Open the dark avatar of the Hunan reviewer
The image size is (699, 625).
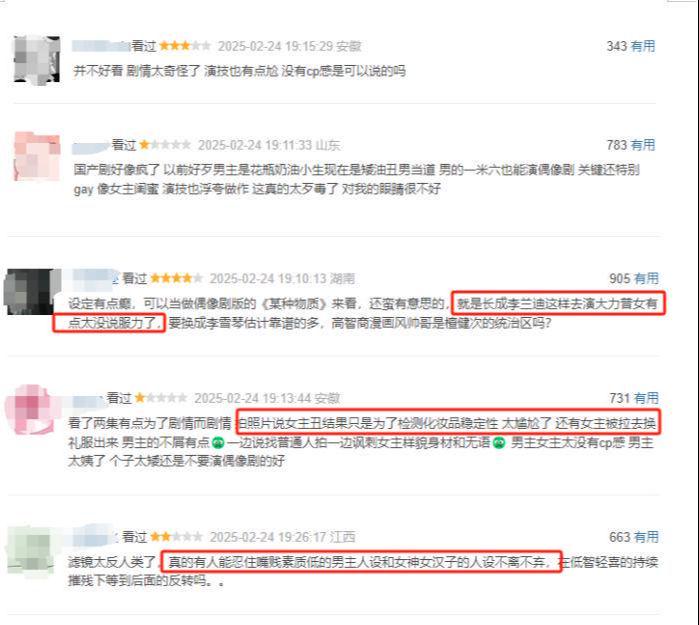click(x=33, y=292)
